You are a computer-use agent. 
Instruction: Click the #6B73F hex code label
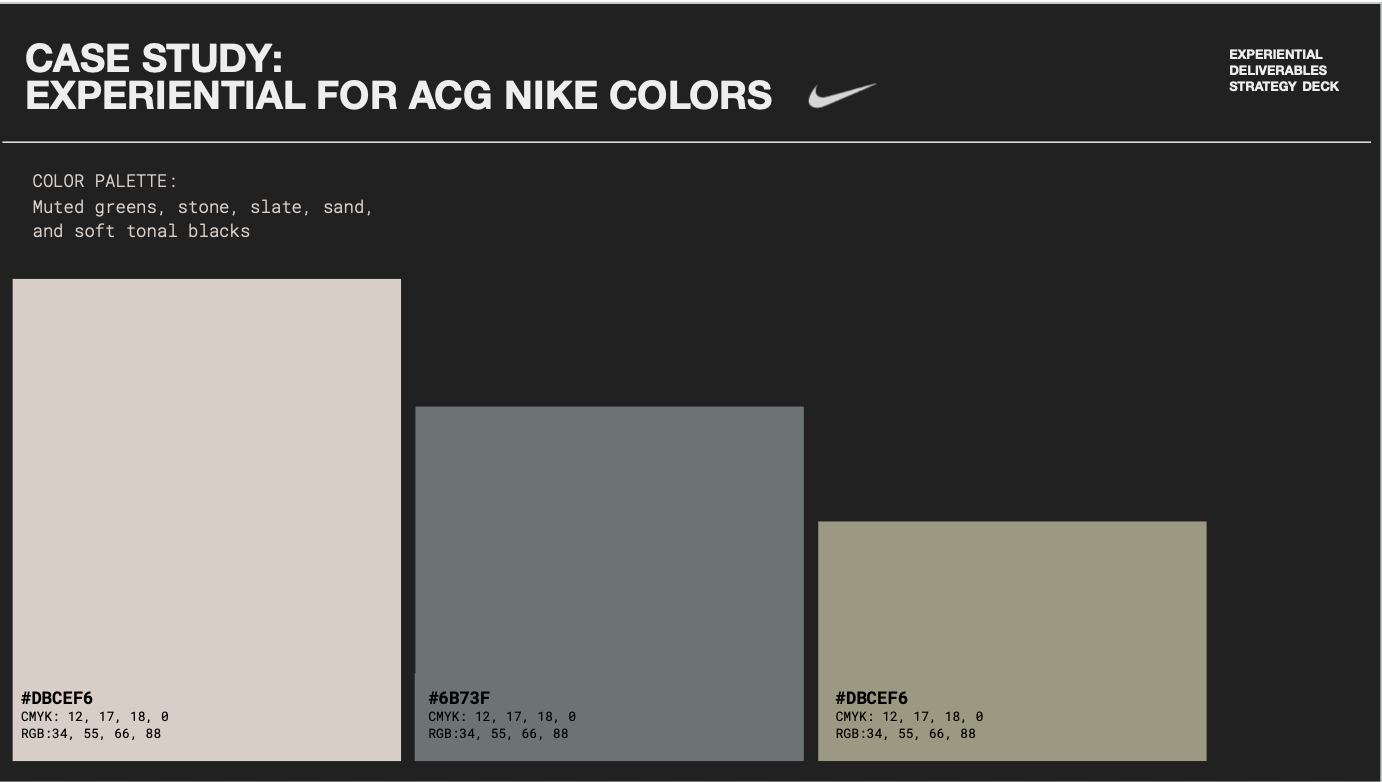coord(459,698)
